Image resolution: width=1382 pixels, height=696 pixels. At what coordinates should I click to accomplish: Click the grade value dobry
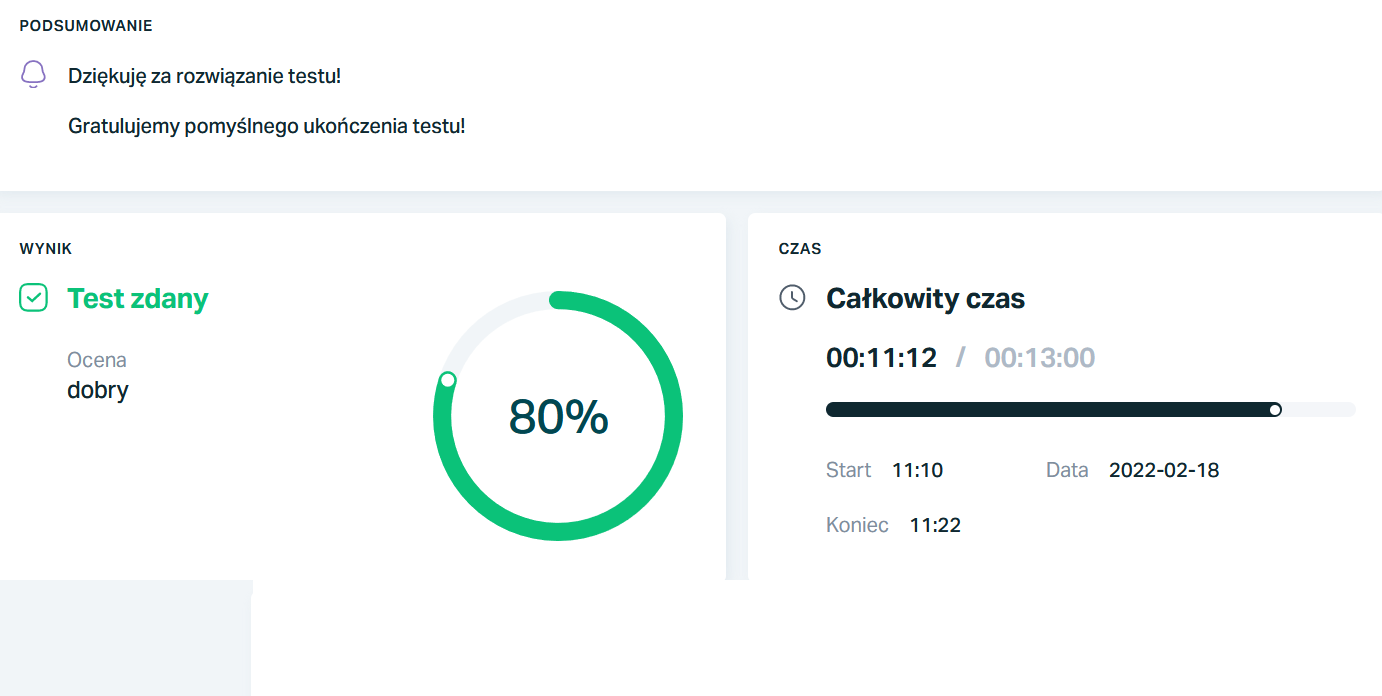[98, 390]
